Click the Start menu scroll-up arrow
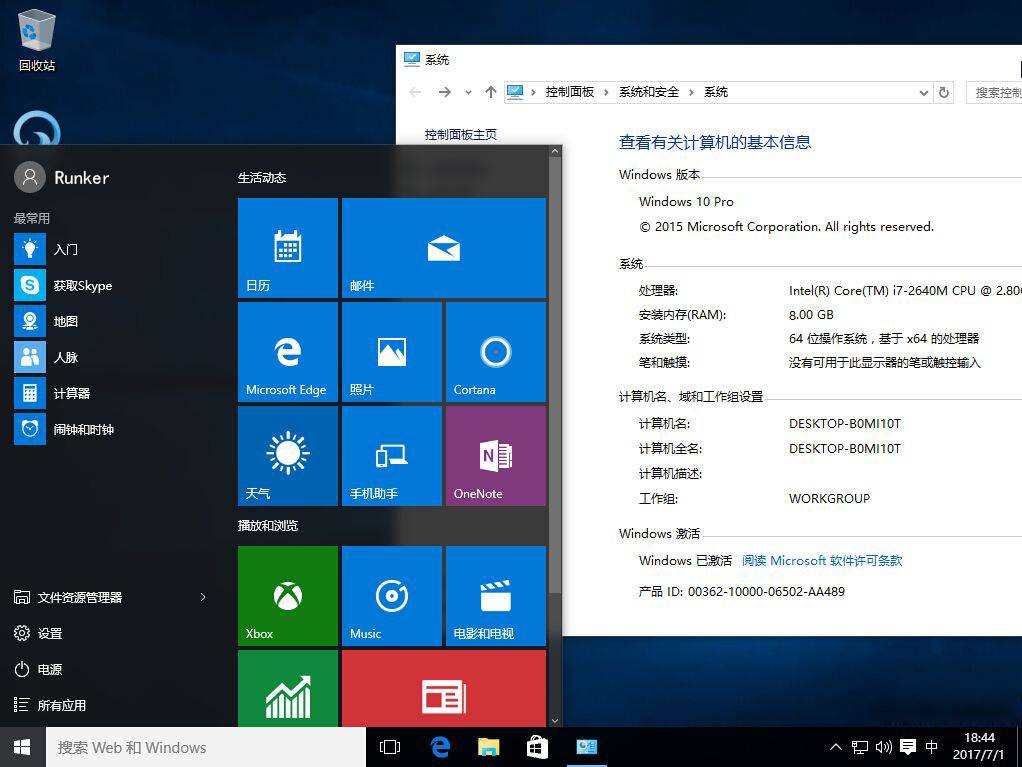Viewport: 1022px width, 767px height. coord(555,151)
